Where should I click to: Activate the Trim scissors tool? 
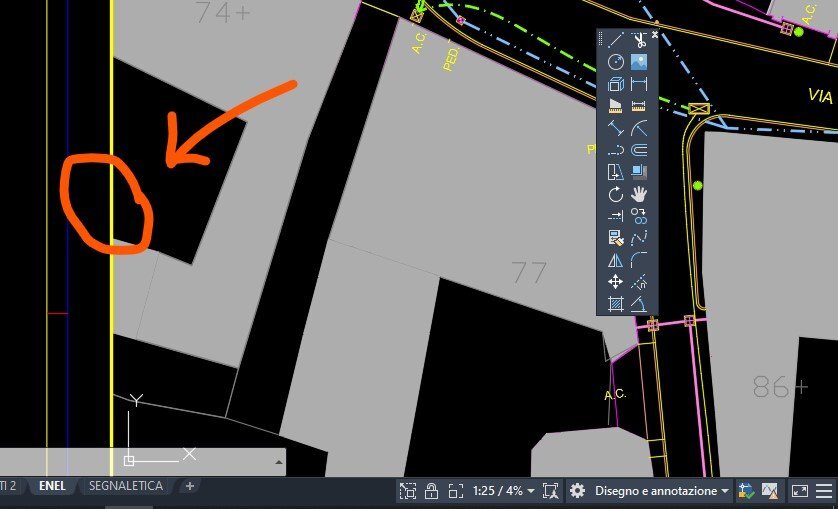click(x=639, y=40)
